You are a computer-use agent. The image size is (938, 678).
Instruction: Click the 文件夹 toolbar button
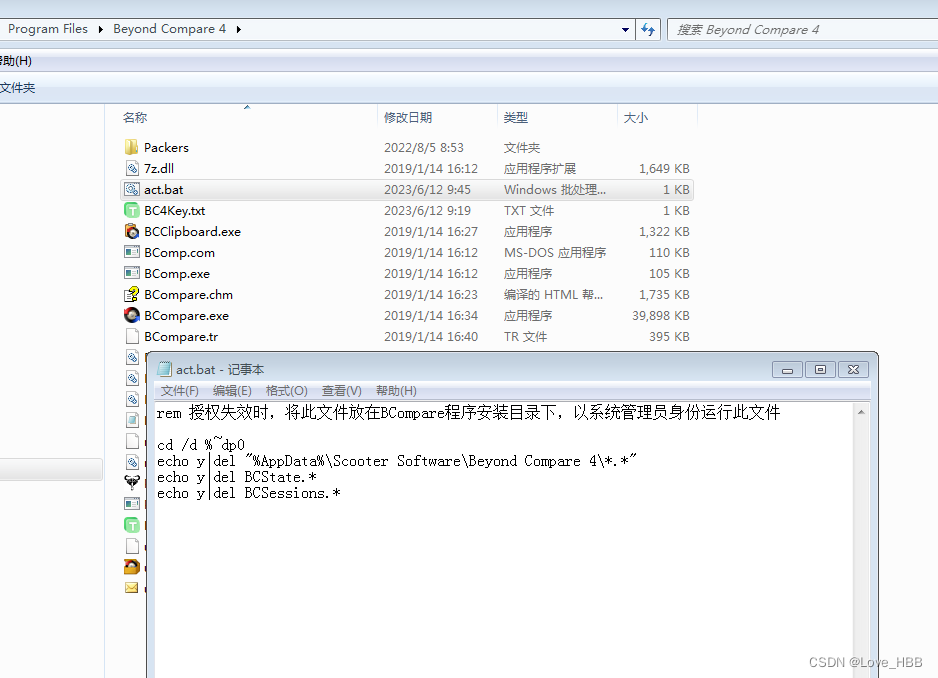[x=17, y=88]
